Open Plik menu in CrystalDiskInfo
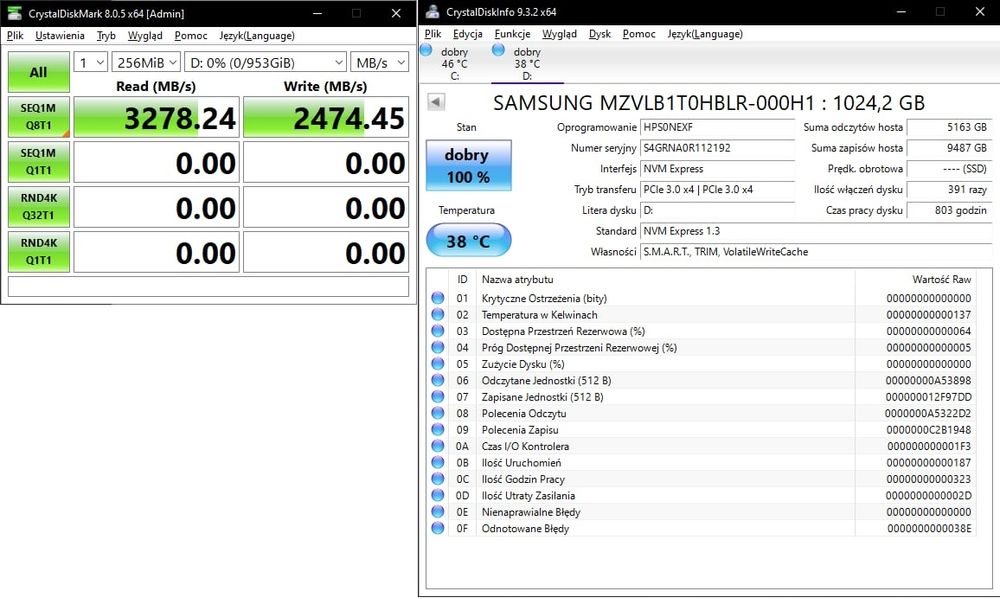The height and width of the screenshot is (599, 1000). pyautogui.click(x=433, y=34)
